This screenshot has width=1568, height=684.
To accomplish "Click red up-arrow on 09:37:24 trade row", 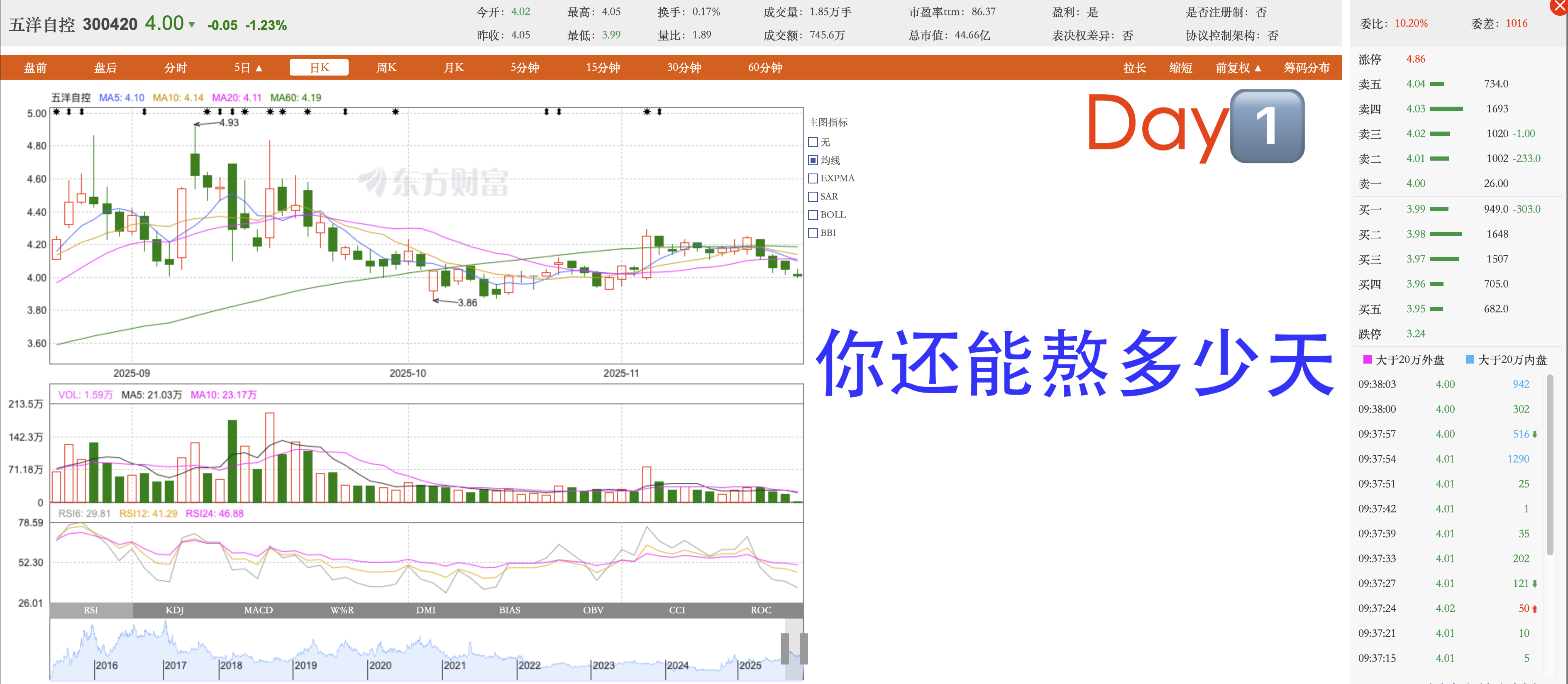I will (x=1534, y=608).
